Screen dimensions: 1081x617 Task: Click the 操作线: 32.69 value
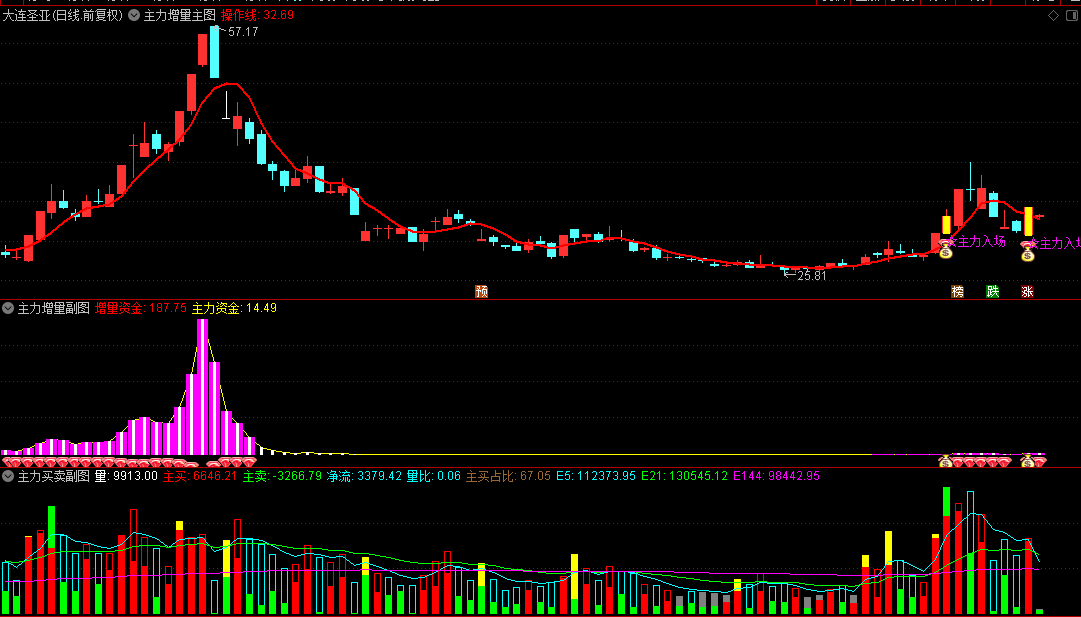(257, 15)
